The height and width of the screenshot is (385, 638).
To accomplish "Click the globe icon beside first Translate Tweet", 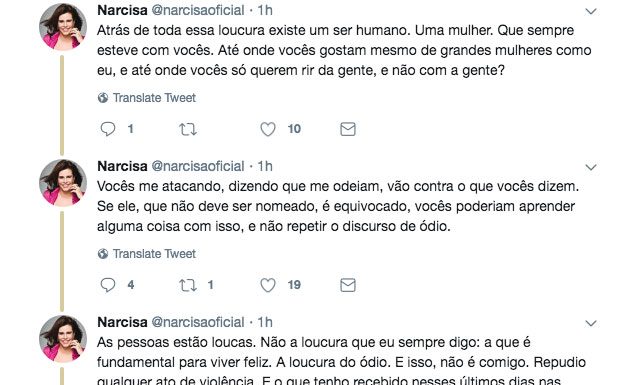I will point(103,98).
